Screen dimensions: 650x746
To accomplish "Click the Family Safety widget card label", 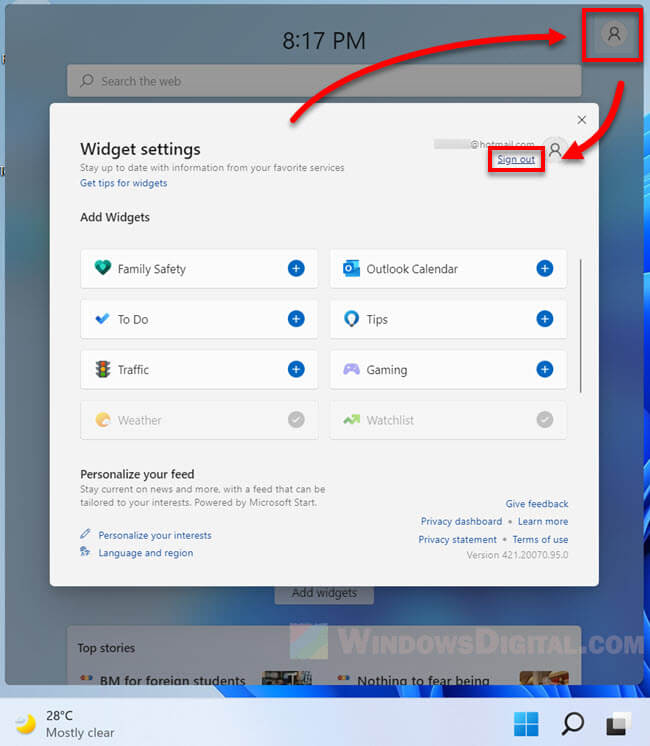I will click(152, 269).
